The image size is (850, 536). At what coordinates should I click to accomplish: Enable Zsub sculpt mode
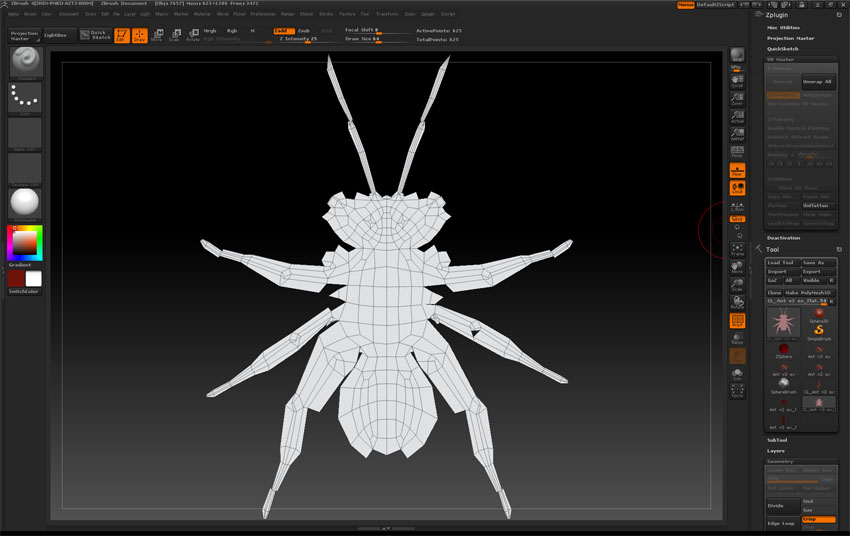[x=304, y=31]
